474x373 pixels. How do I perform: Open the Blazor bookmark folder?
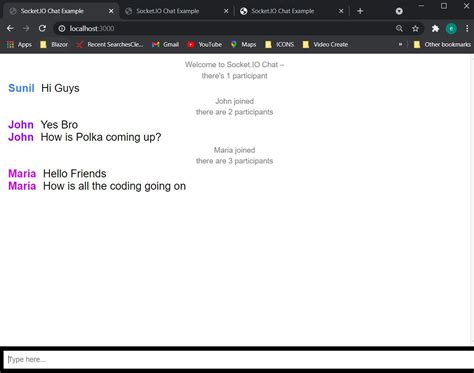(54, 44)
